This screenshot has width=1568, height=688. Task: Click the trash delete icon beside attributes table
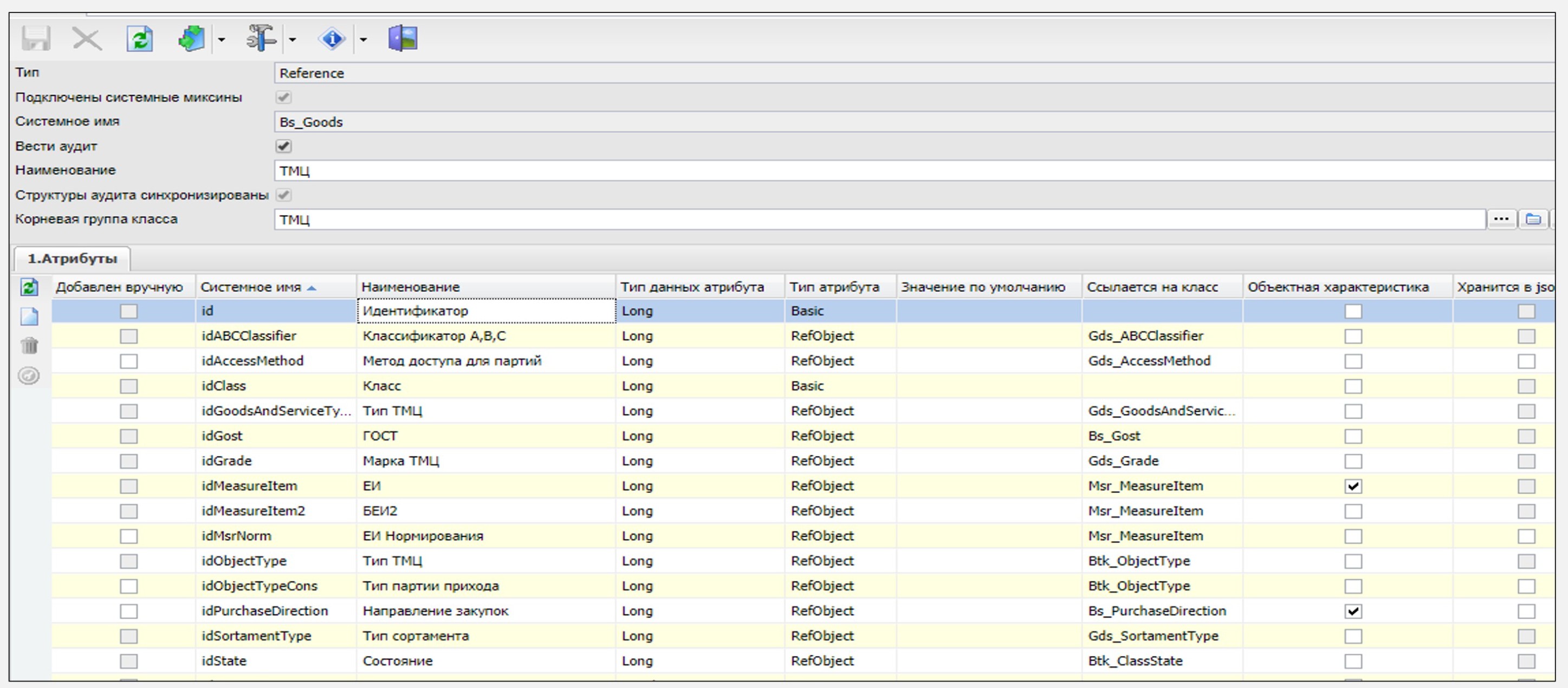[29, 346]
